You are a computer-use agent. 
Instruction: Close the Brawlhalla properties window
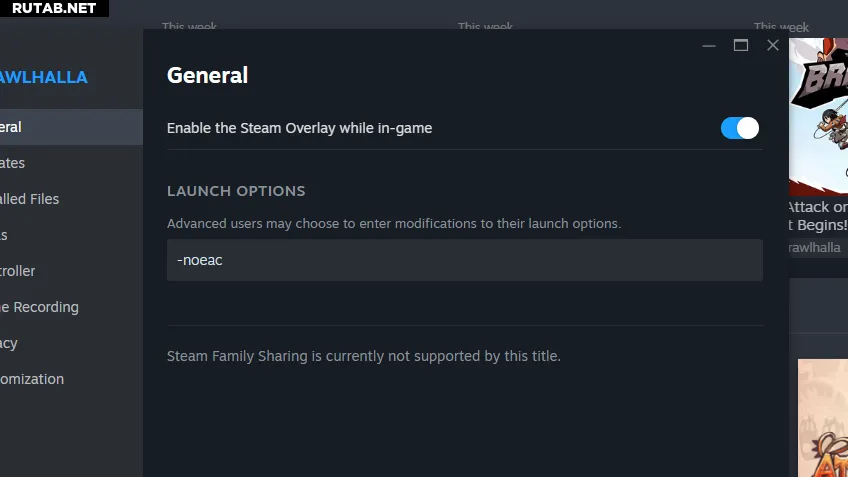[x=773, y=46]
